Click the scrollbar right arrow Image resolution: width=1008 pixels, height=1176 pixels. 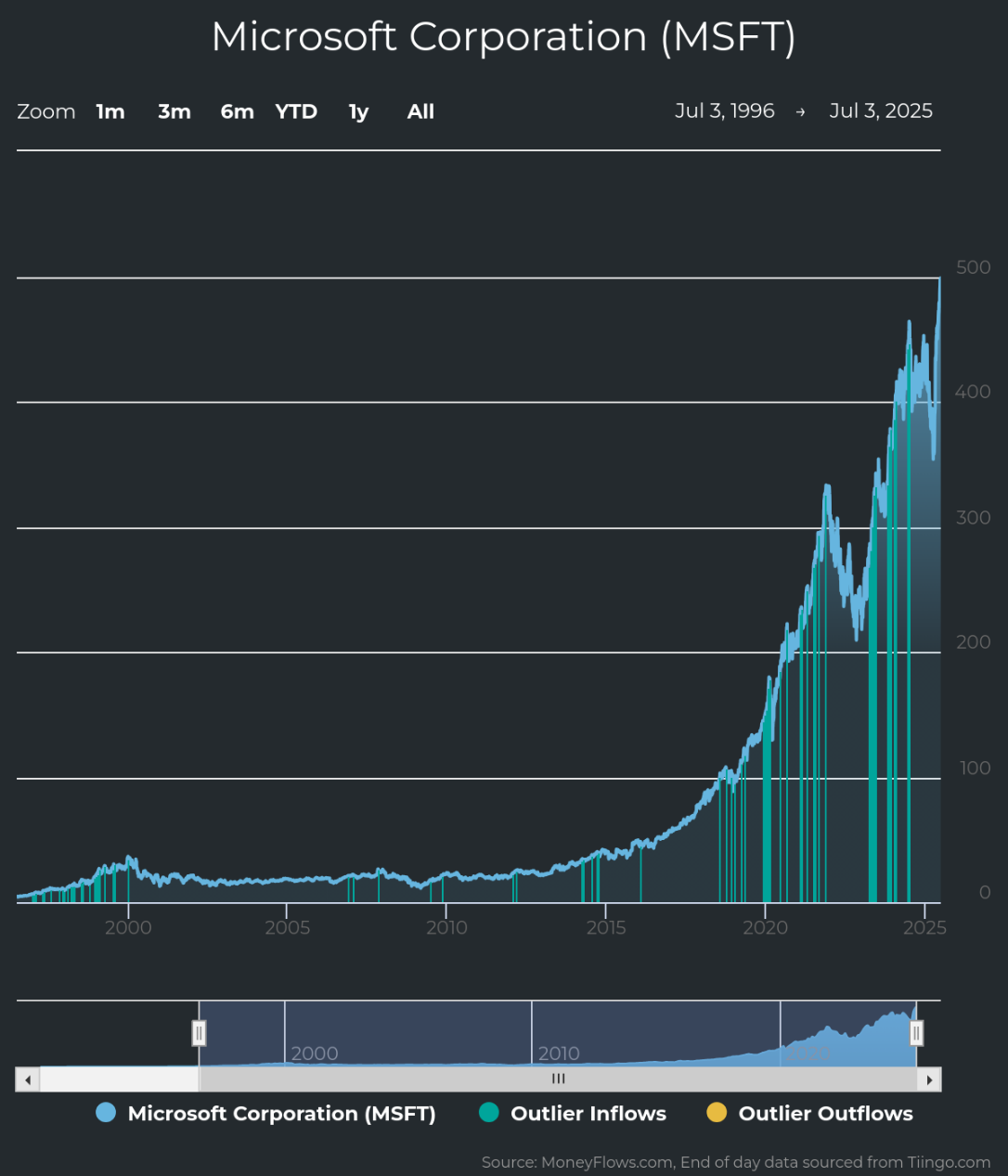click(x=929, y=1079)
